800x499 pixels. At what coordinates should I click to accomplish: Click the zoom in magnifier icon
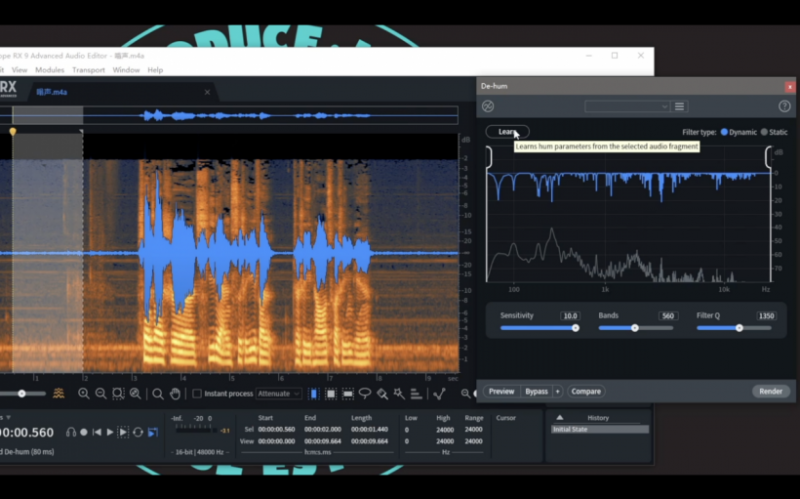click(84, 393)
